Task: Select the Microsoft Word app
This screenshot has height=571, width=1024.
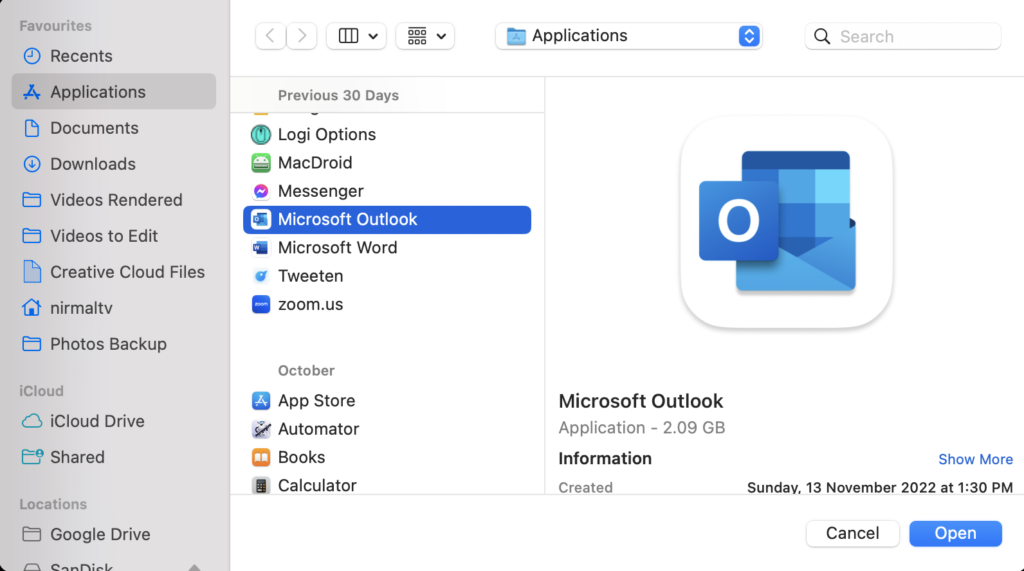Action: (x=387, y=248)
